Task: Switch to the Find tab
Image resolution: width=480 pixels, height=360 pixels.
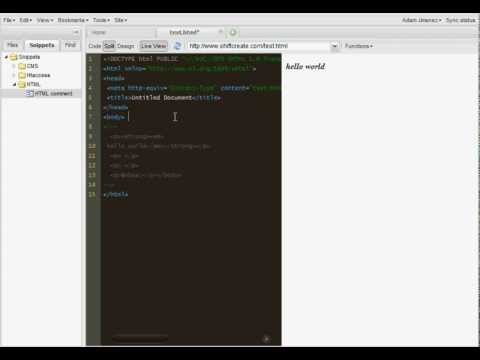Action: 70,45
